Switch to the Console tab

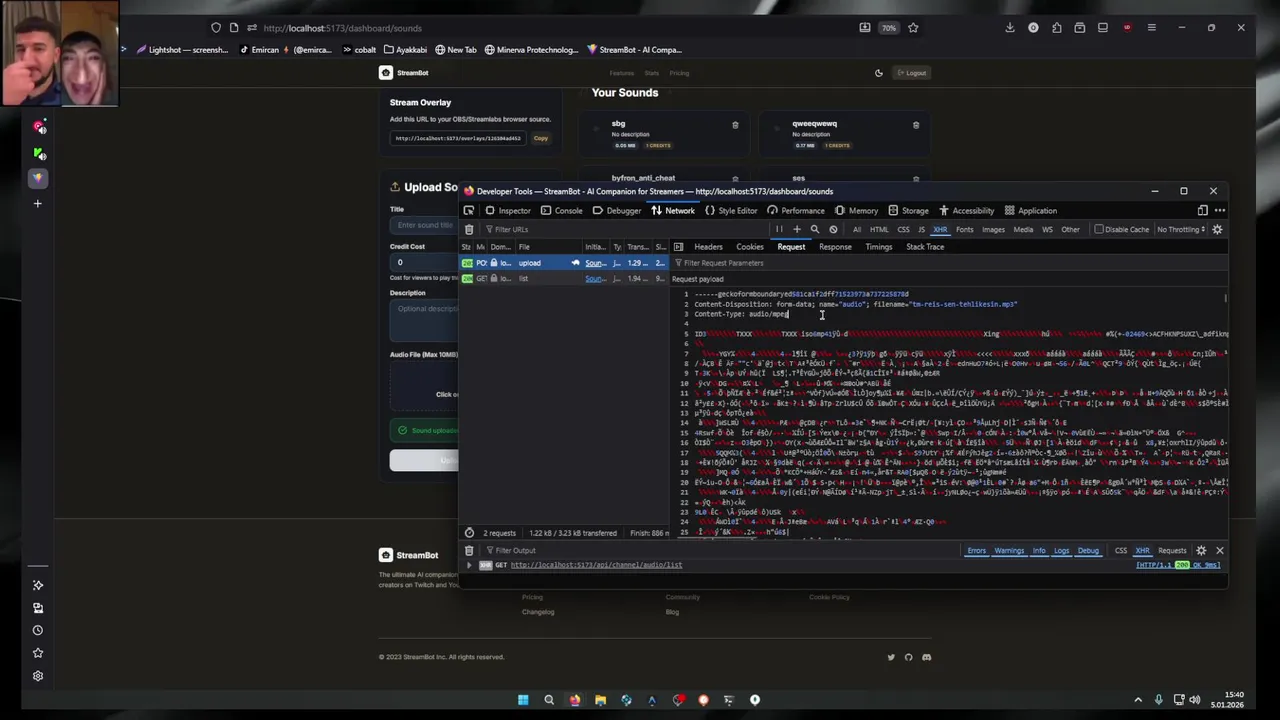(561, 211)
